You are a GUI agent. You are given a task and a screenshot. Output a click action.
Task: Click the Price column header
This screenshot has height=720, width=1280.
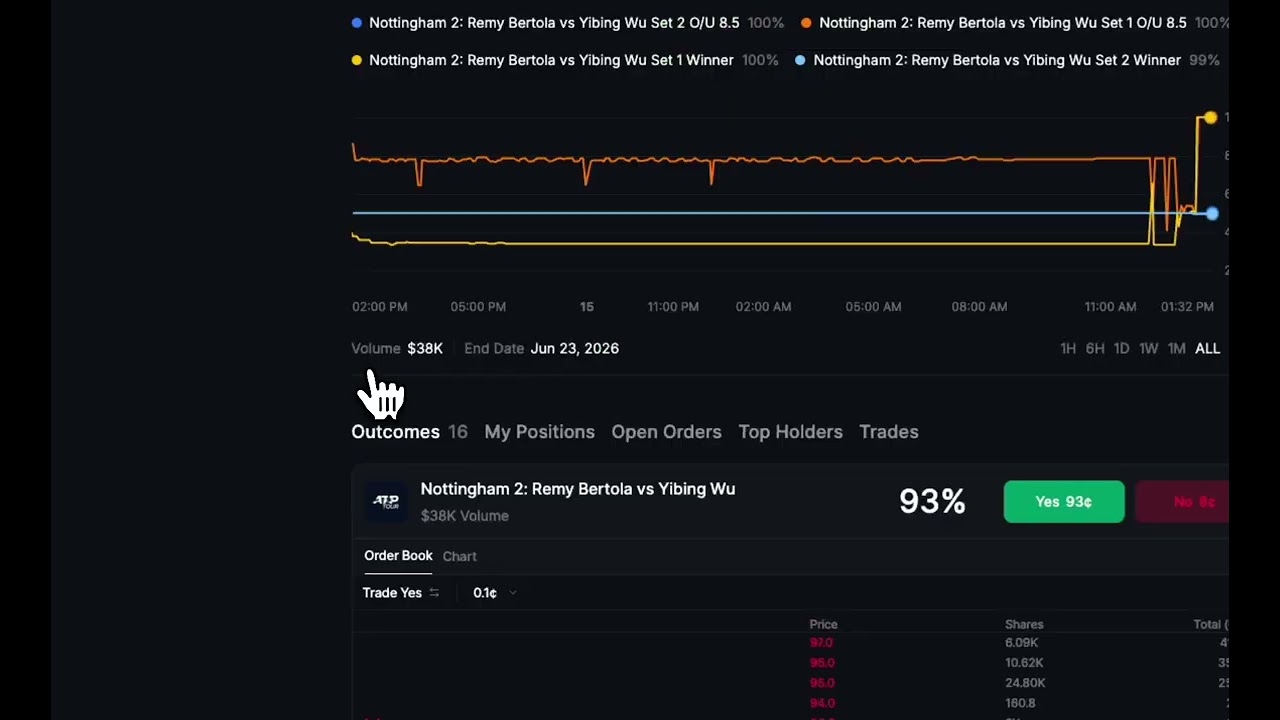pyautogui.click(x=823, y=624)
